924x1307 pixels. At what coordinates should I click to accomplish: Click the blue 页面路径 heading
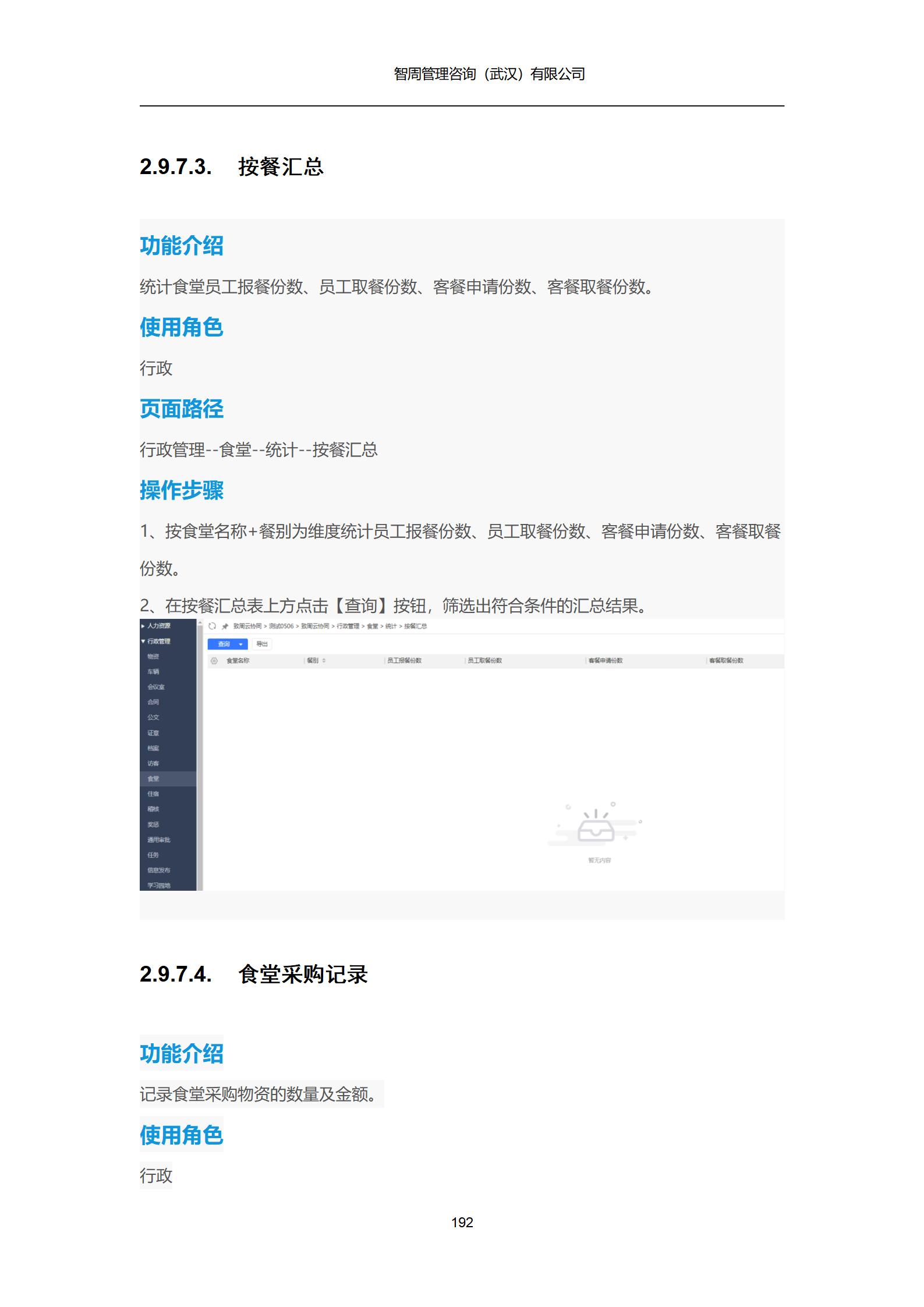[182, 409]
